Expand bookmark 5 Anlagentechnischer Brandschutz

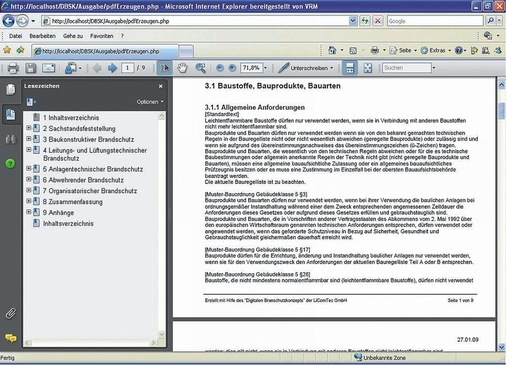pyautogui.click(x=29, y=168)
